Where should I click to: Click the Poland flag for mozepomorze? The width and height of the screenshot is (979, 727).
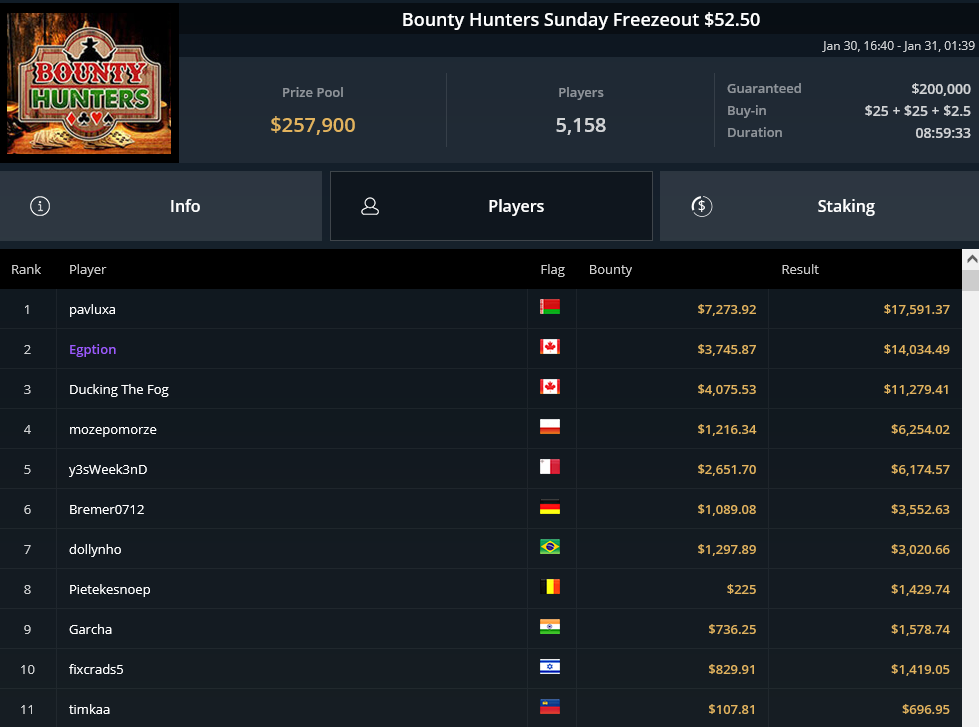pyautogui.click(x=549, y=427)
